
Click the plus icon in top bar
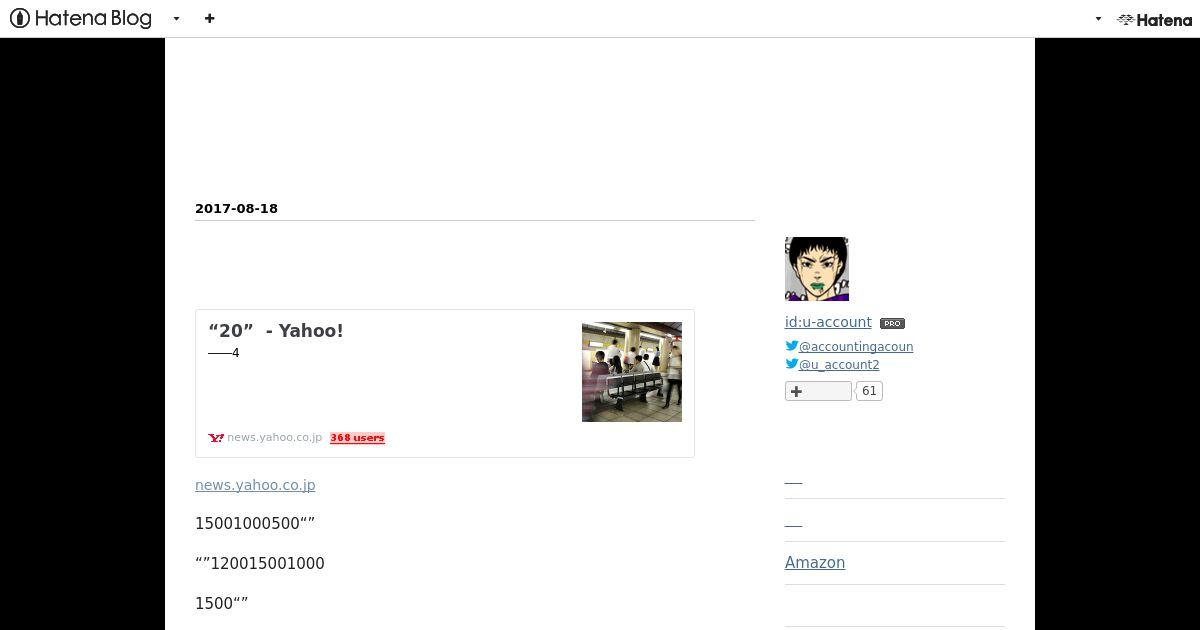click(x=209, y=18)
